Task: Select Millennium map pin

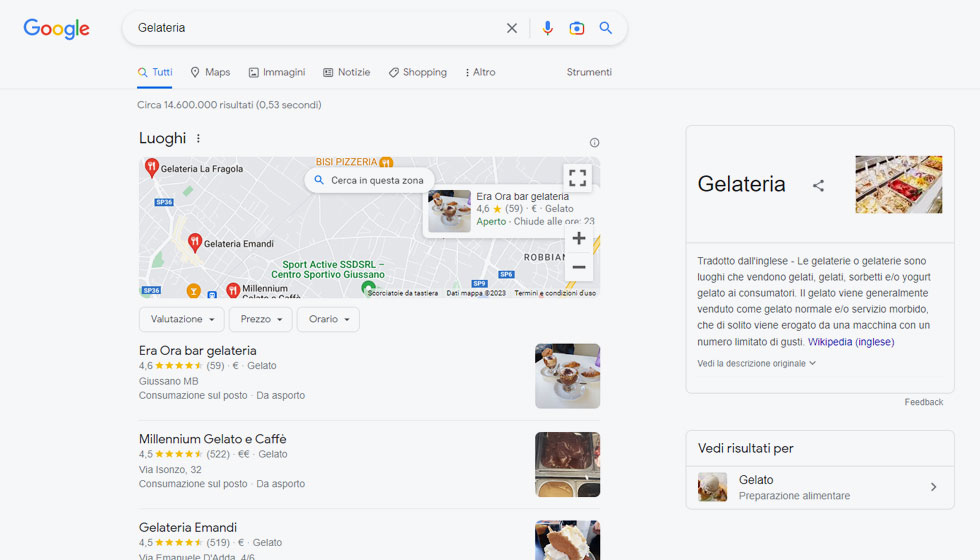Action: point(233,290)
